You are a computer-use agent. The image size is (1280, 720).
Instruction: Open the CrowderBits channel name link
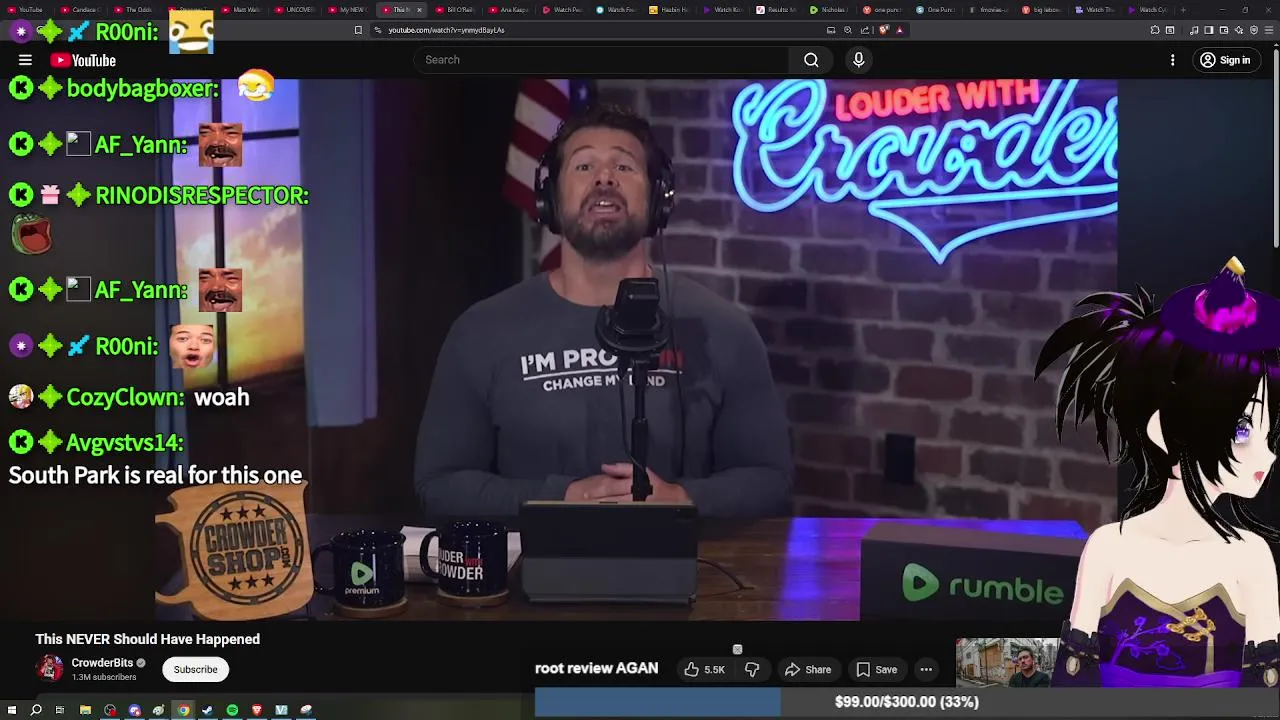click(102, 663)
